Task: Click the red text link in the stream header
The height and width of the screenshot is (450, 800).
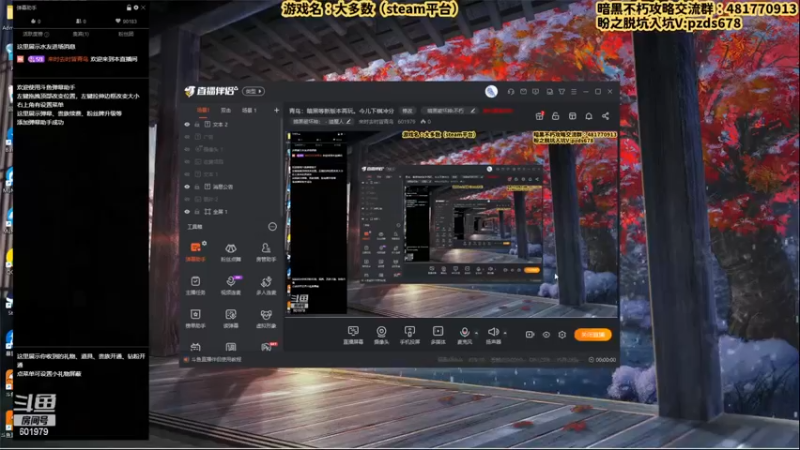Action: pos(497,111)
